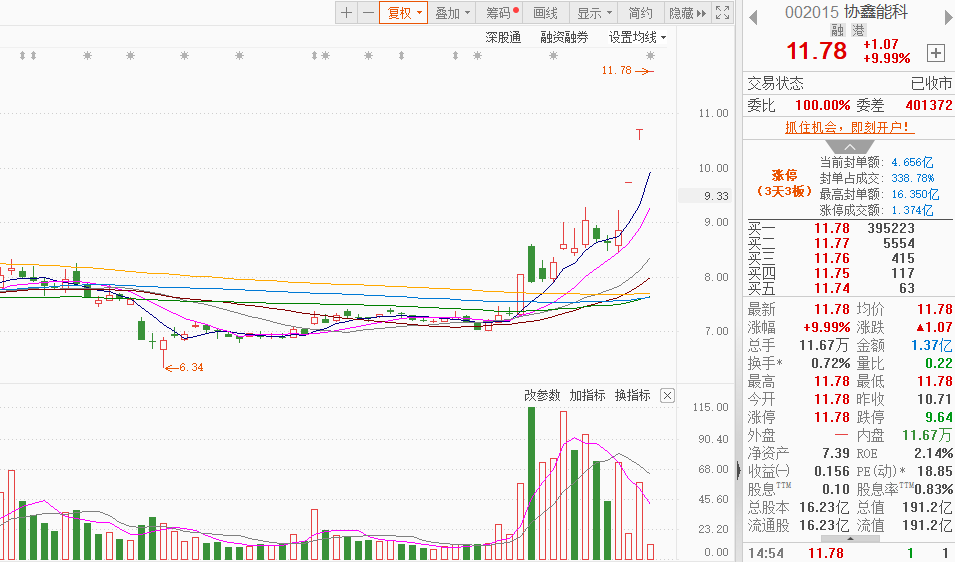The image size is (955, 562).
Task: Click the 换手 0.72% value
Action: 831,364
